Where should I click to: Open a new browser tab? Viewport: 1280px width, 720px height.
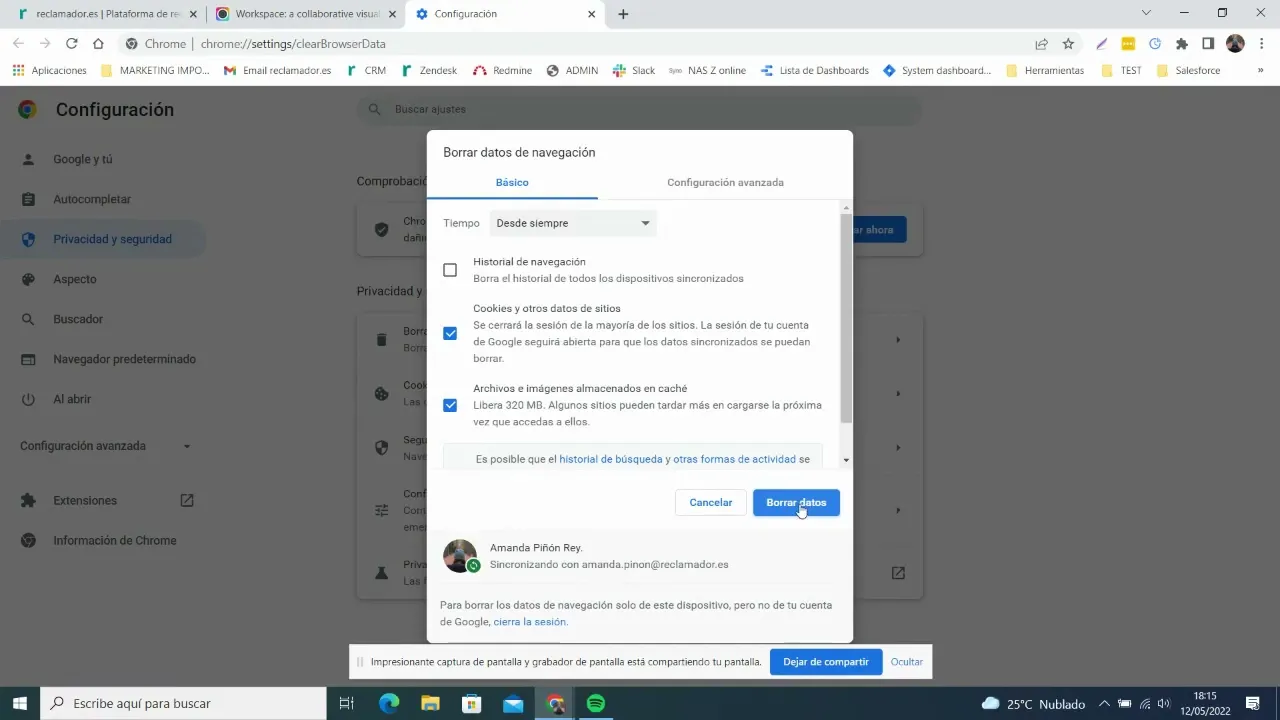pyautogui.click(x=623, y=14)
